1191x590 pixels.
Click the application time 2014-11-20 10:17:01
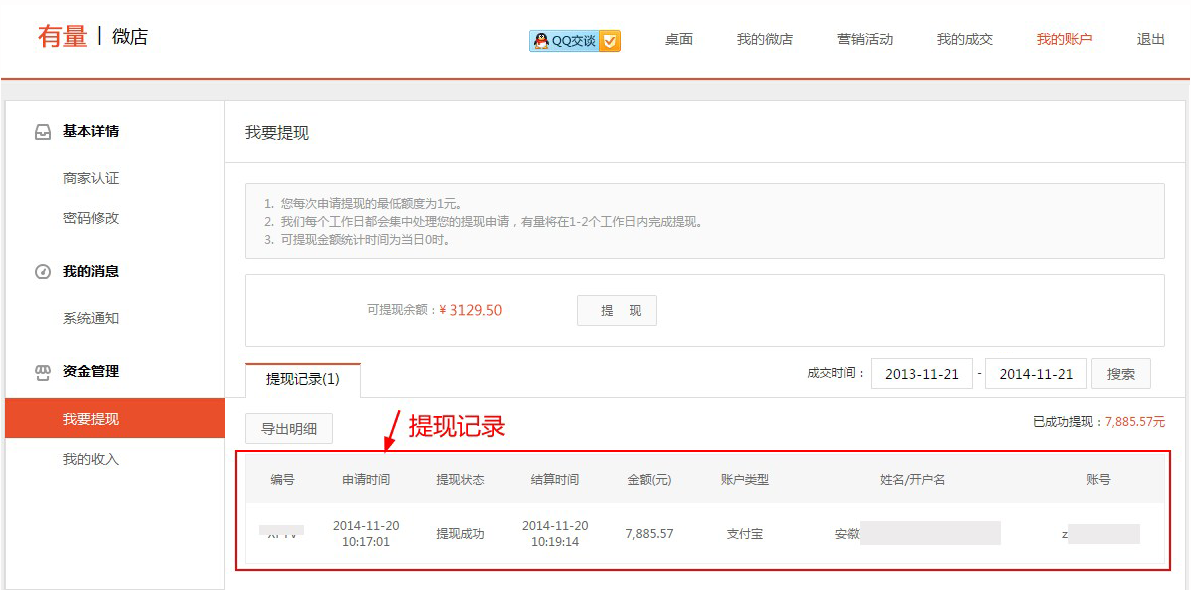coord(366,534)
